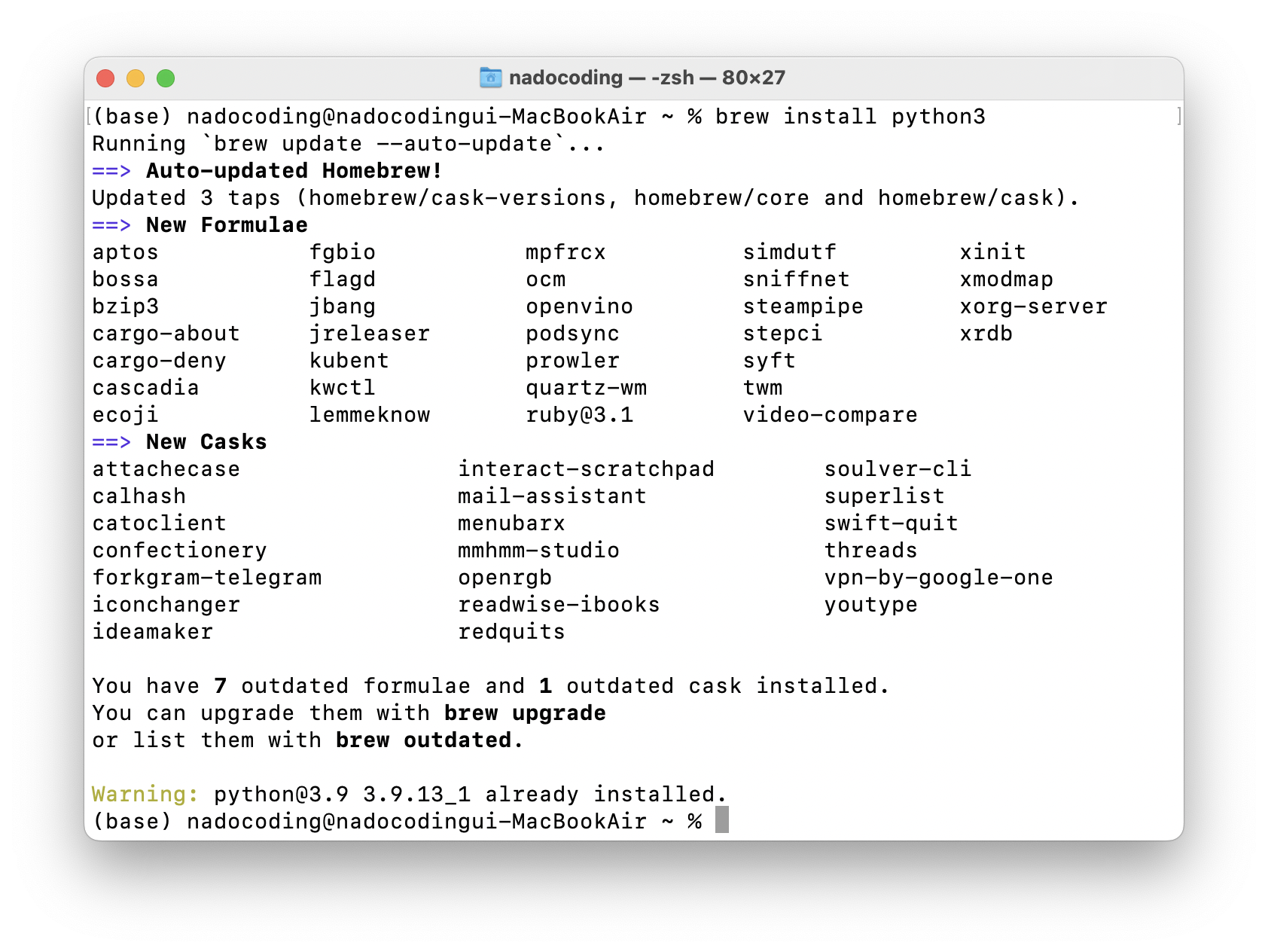1268x952 pixels.
Task: Click the formula name 'aptos'
Action: [x=125, y=252]
